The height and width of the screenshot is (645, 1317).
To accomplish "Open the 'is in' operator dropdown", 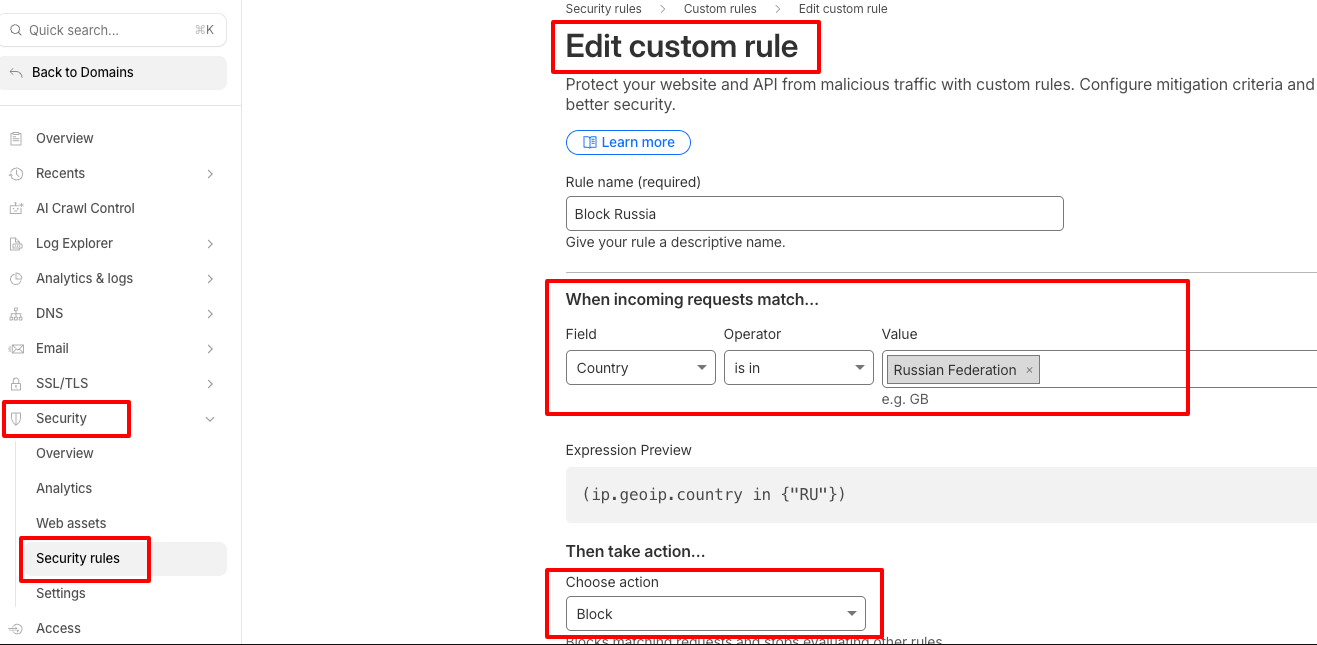I will pyautogui.click(x=798, y=368).
